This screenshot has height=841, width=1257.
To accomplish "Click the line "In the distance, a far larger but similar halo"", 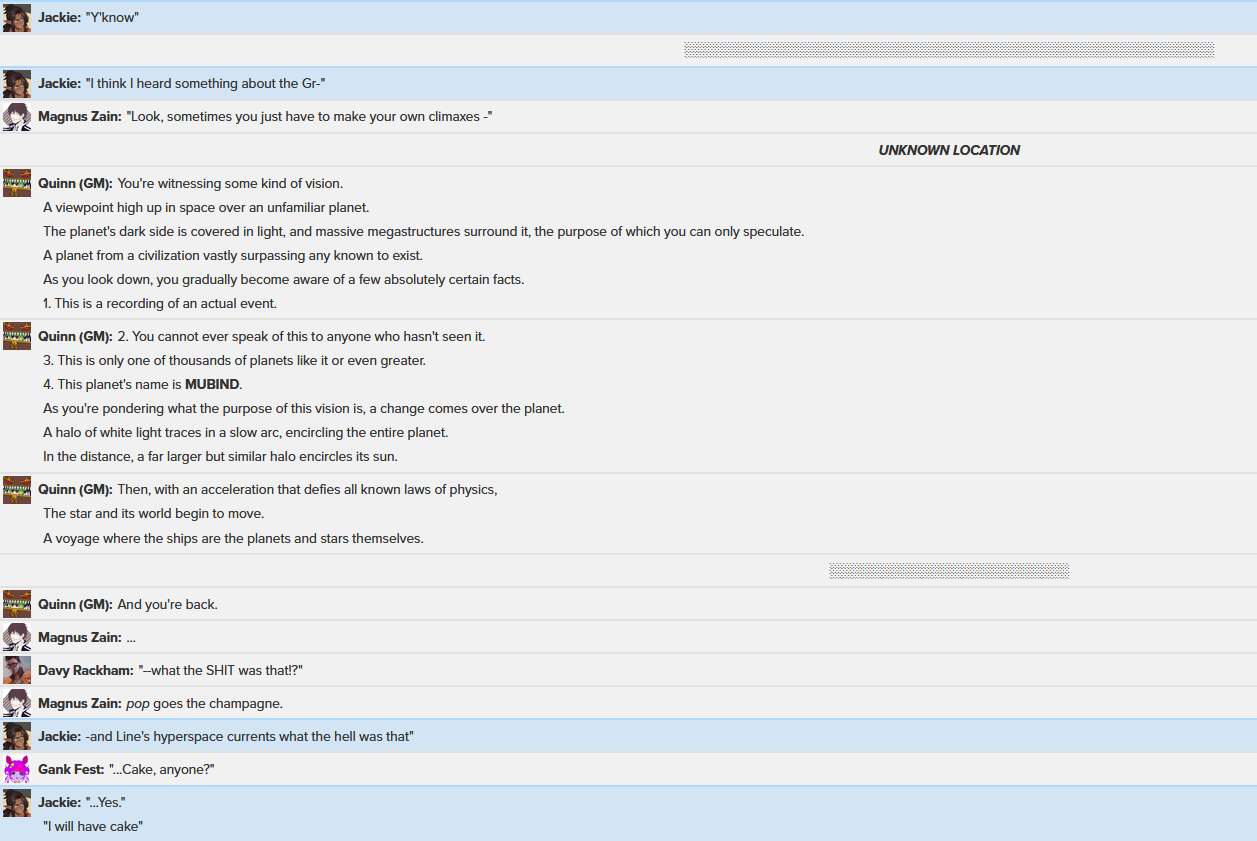I will click(220, 456).
